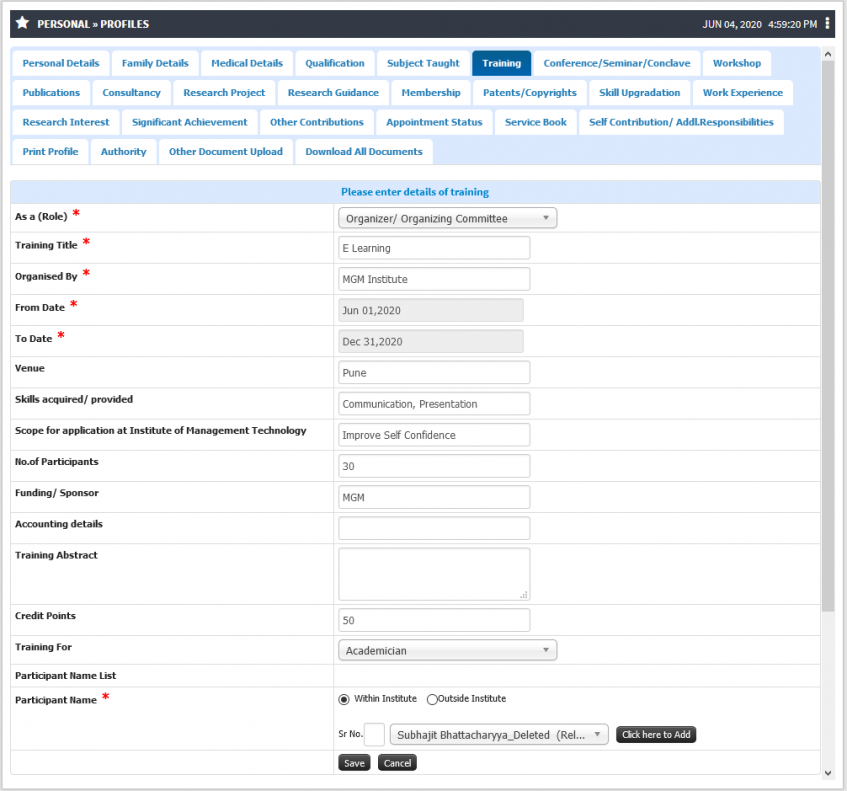This screenshot has width=847, height=791.
Task: Click the Cancel button
Action: click(x=398, y=763)
